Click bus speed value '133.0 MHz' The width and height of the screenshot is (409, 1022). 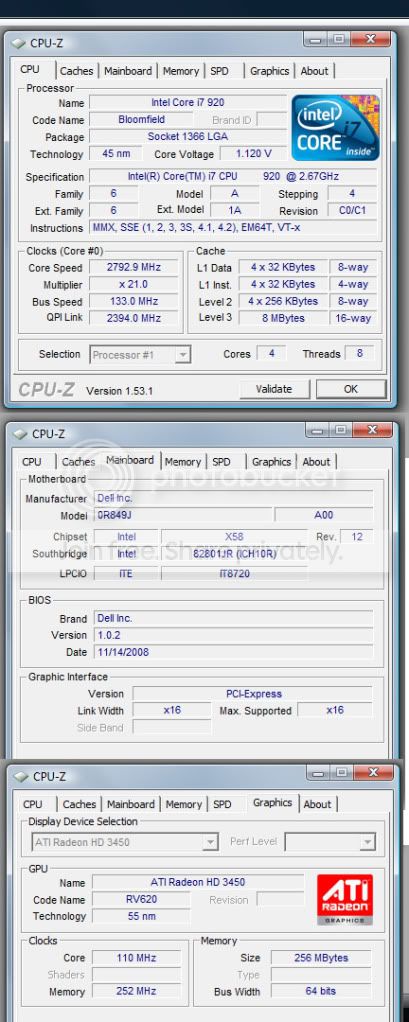pyautogui.click(x=134, y=301)
